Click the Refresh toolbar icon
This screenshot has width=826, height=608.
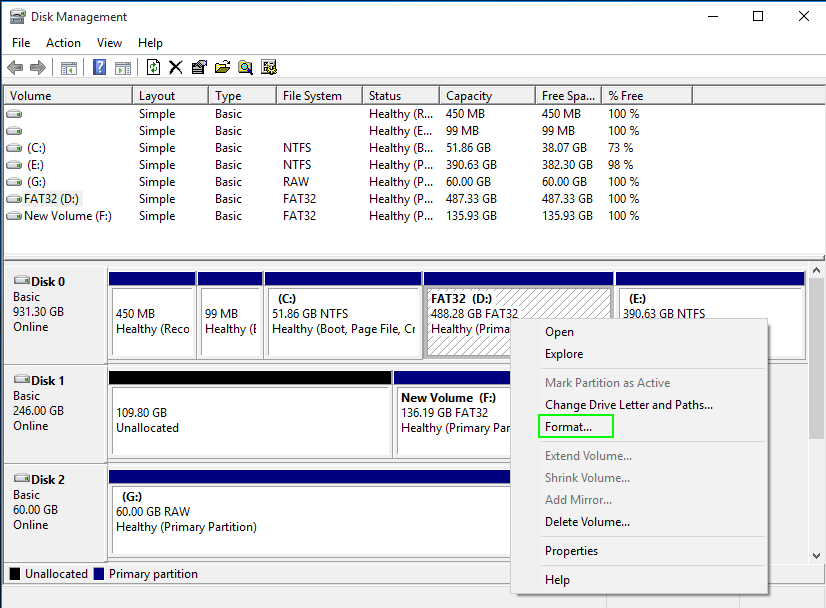pos(153,67)
